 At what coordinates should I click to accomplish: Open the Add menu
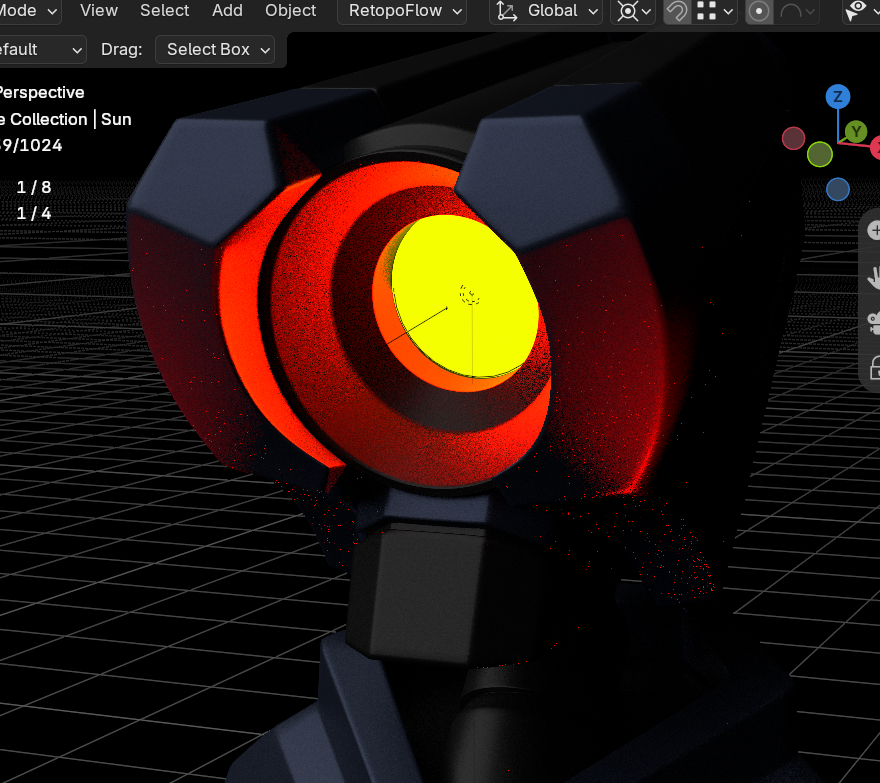click(x=227, y=10)
